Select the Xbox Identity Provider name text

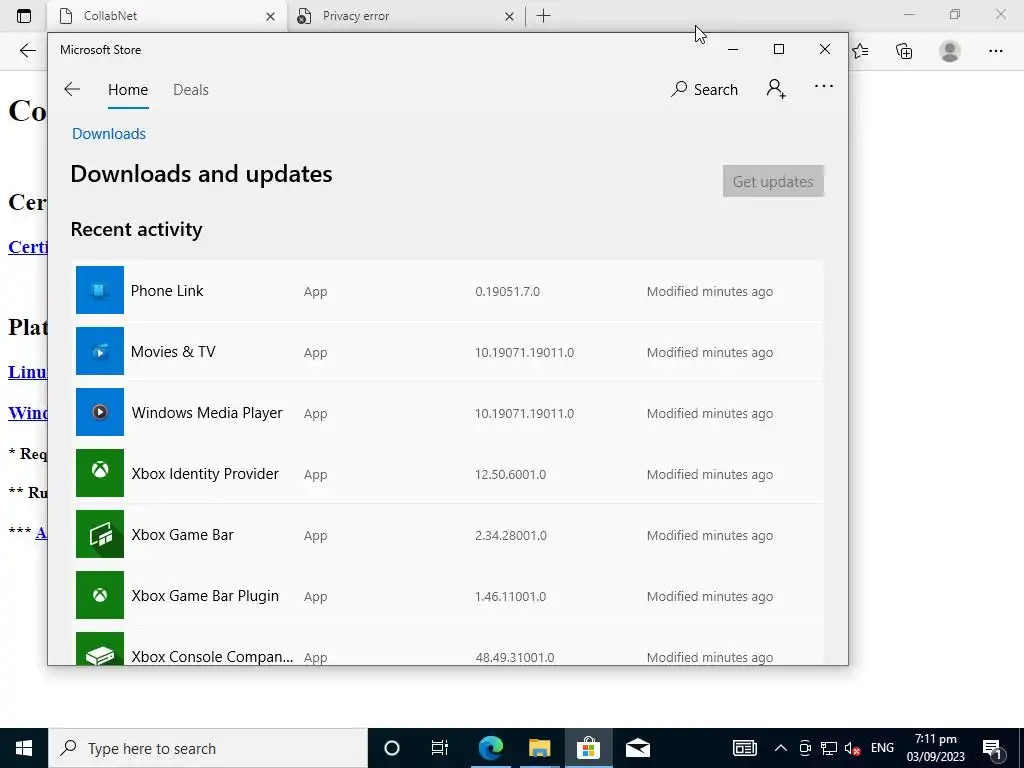point(205,473)
